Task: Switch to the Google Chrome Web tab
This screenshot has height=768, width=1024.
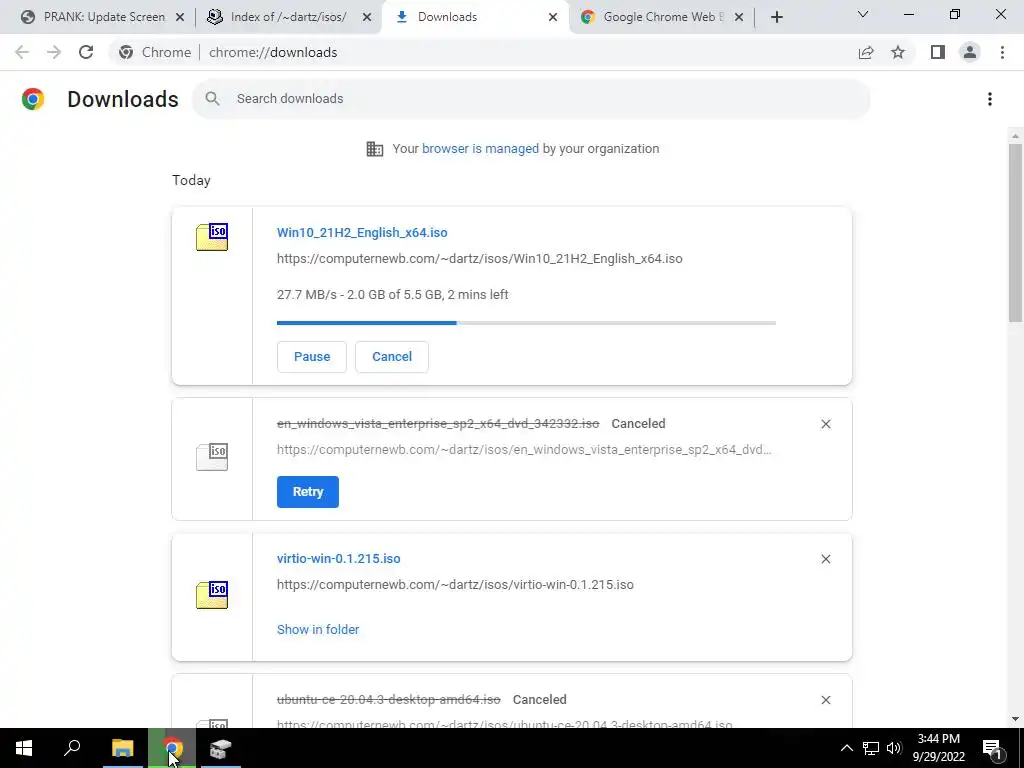Action: pyautogui.click(x=663, y=17)
